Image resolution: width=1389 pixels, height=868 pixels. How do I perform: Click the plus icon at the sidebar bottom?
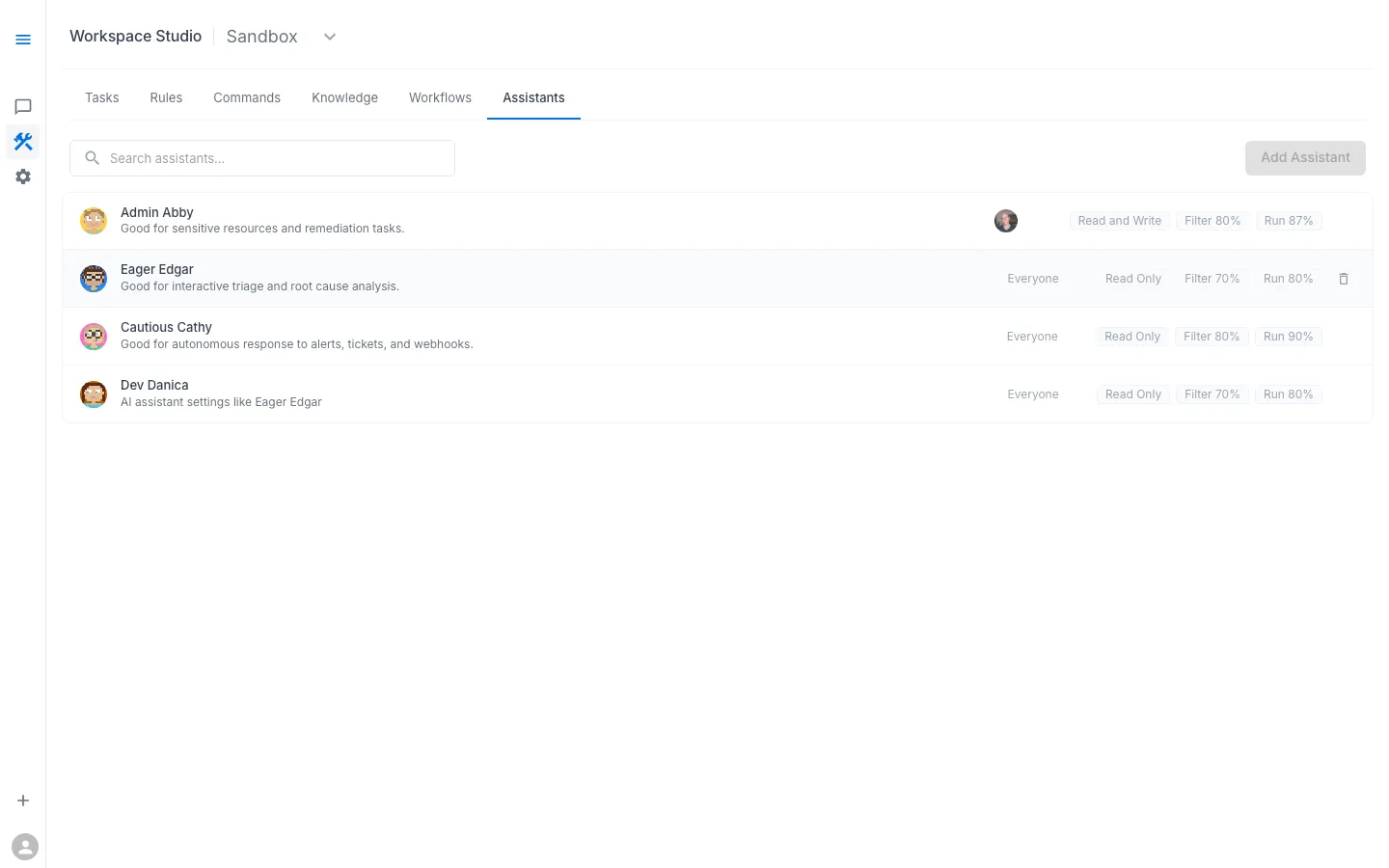(23, 800)
